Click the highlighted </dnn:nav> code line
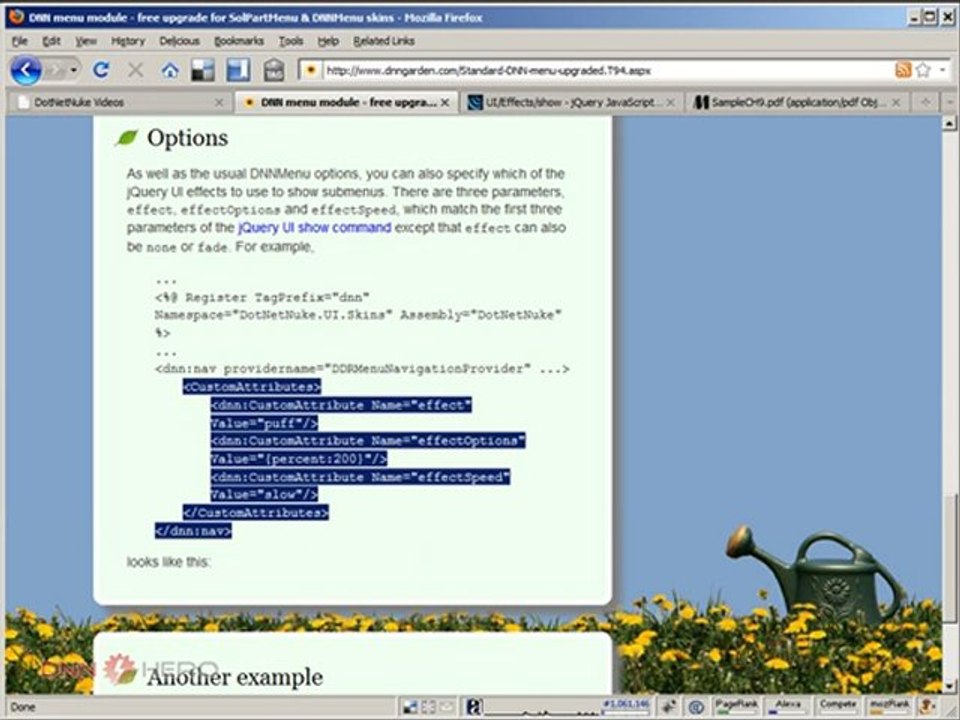Viewport: 960px width, 720px height. tap(193, 531)
